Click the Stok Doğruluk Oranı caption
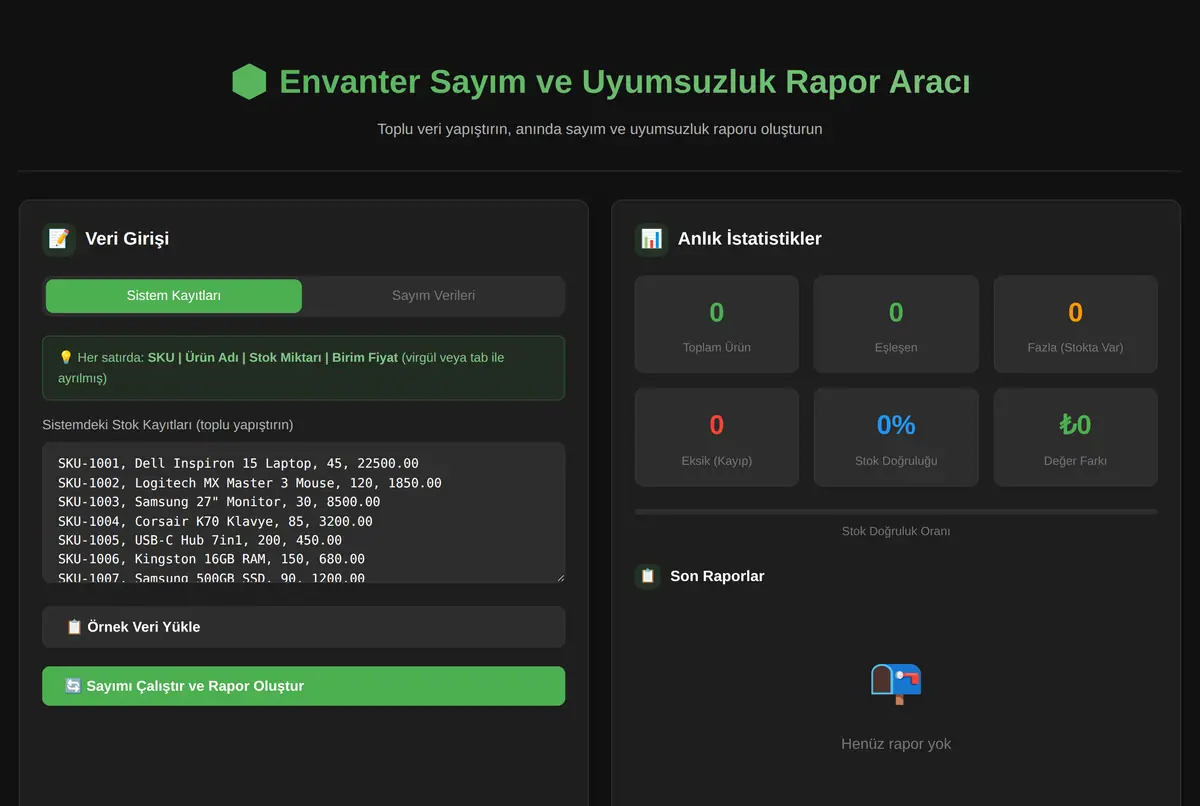 (x=896, y=531)
